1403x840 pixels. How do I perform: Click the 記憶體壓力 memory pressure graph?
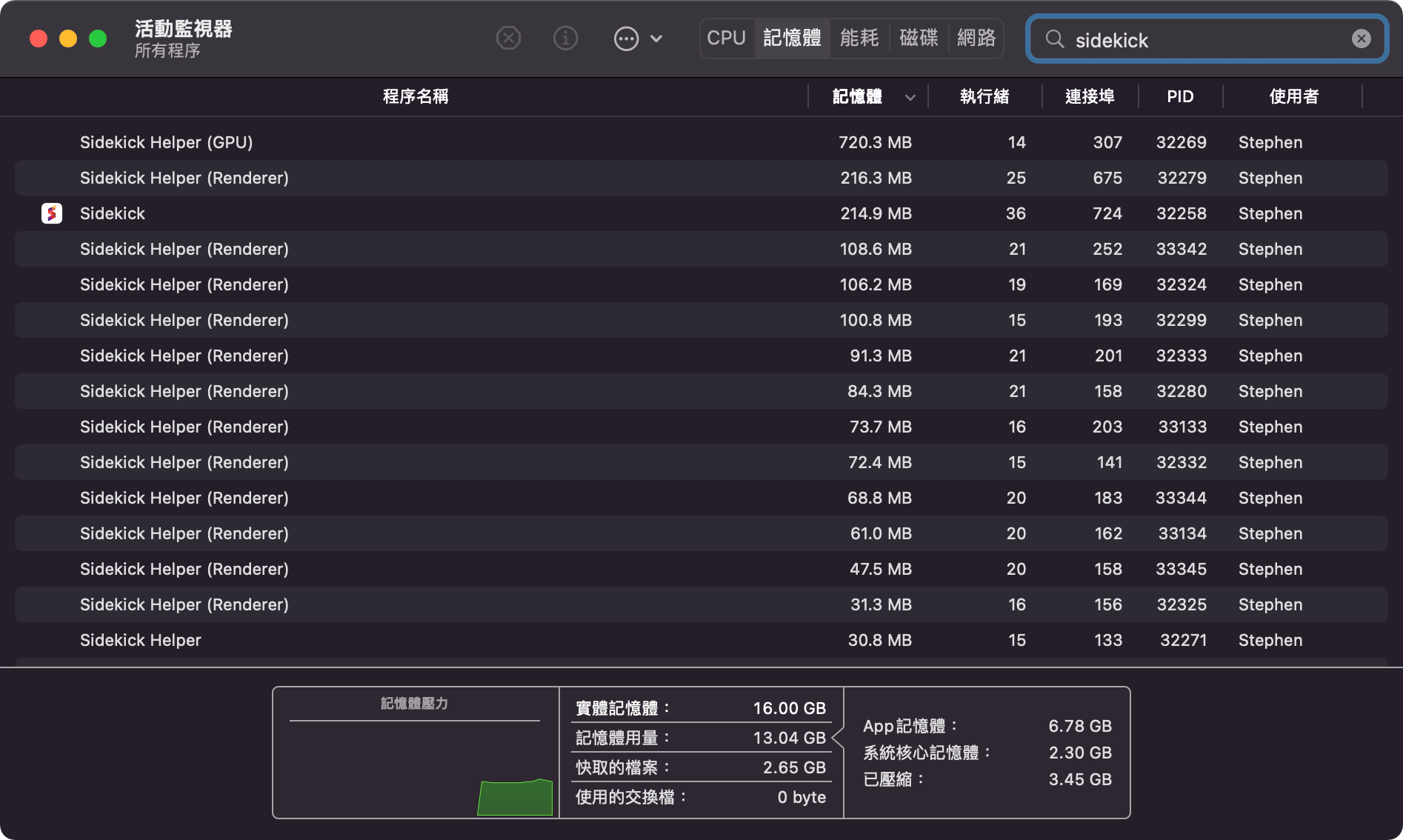pos(416,753)
